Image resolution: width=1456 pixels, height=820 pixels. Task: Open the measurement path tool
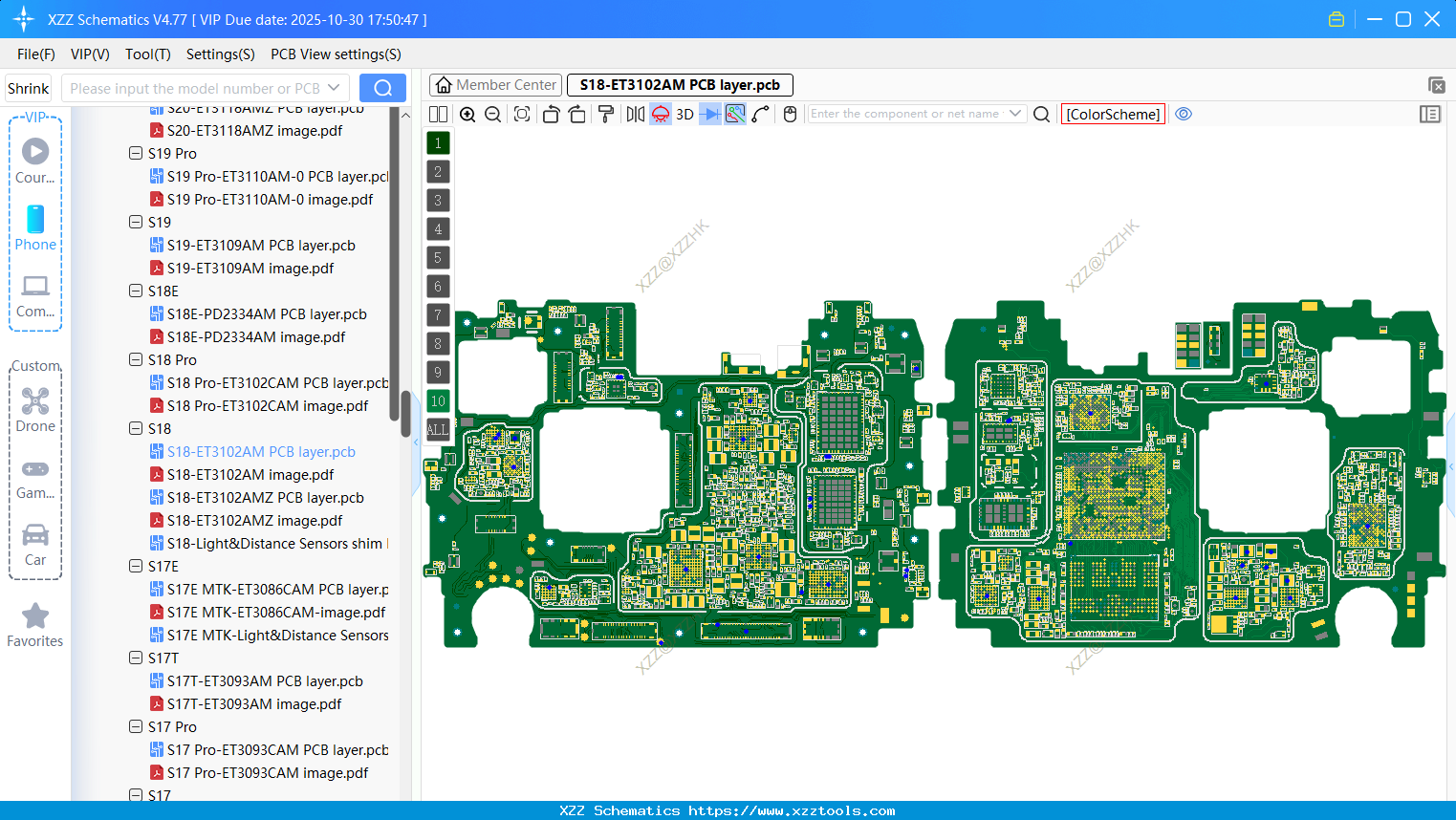(761, 114)
